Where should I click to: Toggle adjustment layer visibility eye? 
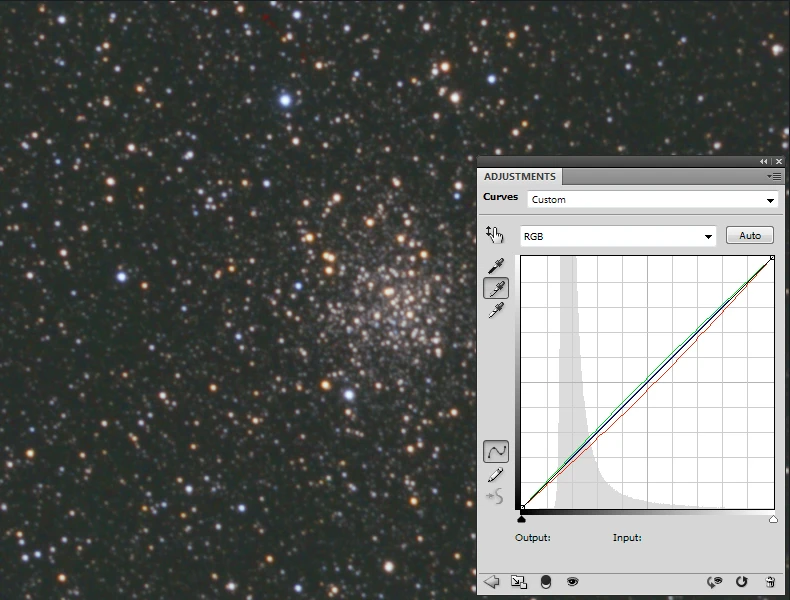coord(573,581)
